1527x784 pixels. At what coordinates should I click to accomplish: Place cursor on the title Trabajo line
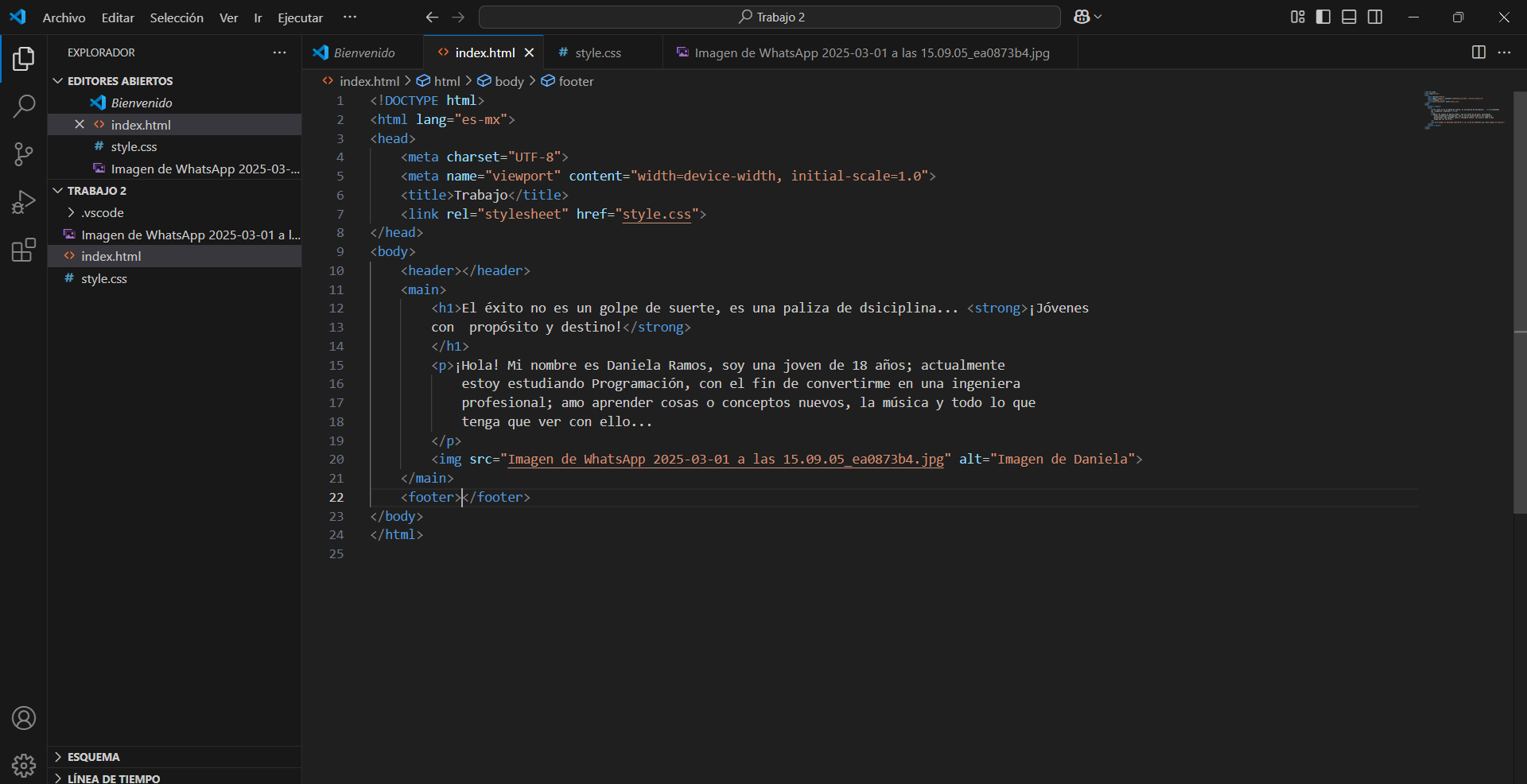coord(484,195)
